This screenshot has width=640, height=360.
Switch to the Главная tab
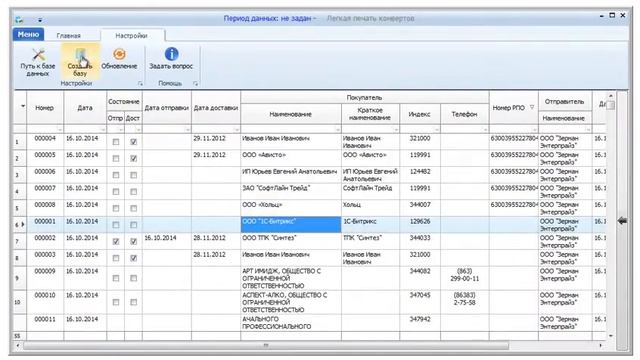[x=69, y=36]
